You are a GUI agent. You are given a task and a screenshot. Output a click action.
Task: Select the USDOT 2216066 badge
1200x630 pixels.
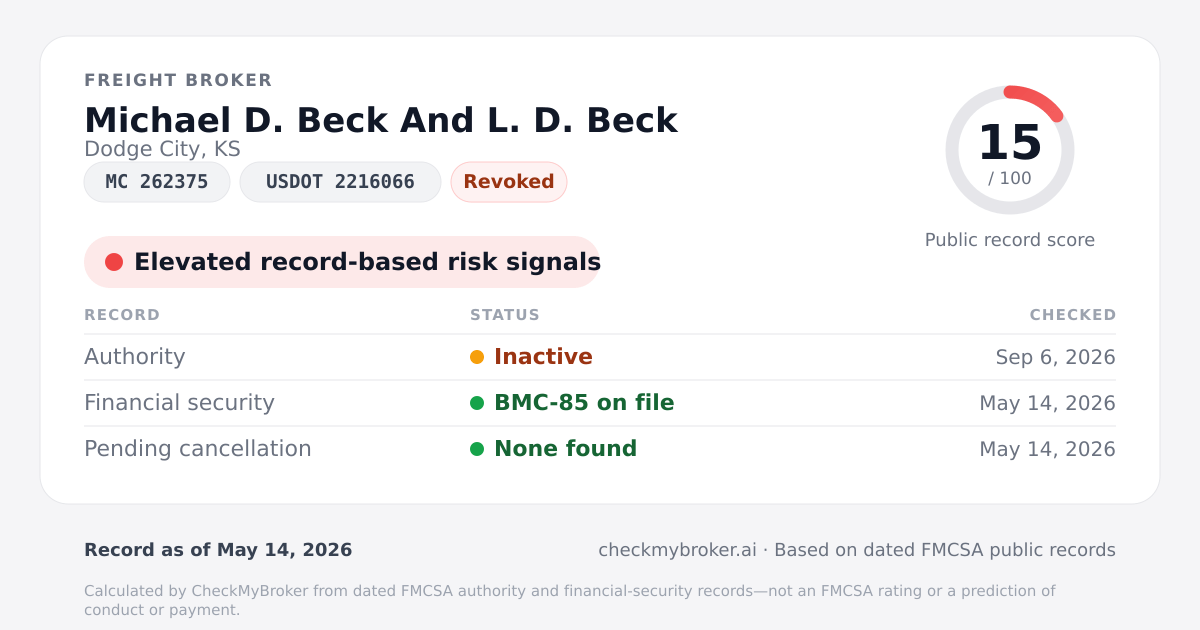340,182
